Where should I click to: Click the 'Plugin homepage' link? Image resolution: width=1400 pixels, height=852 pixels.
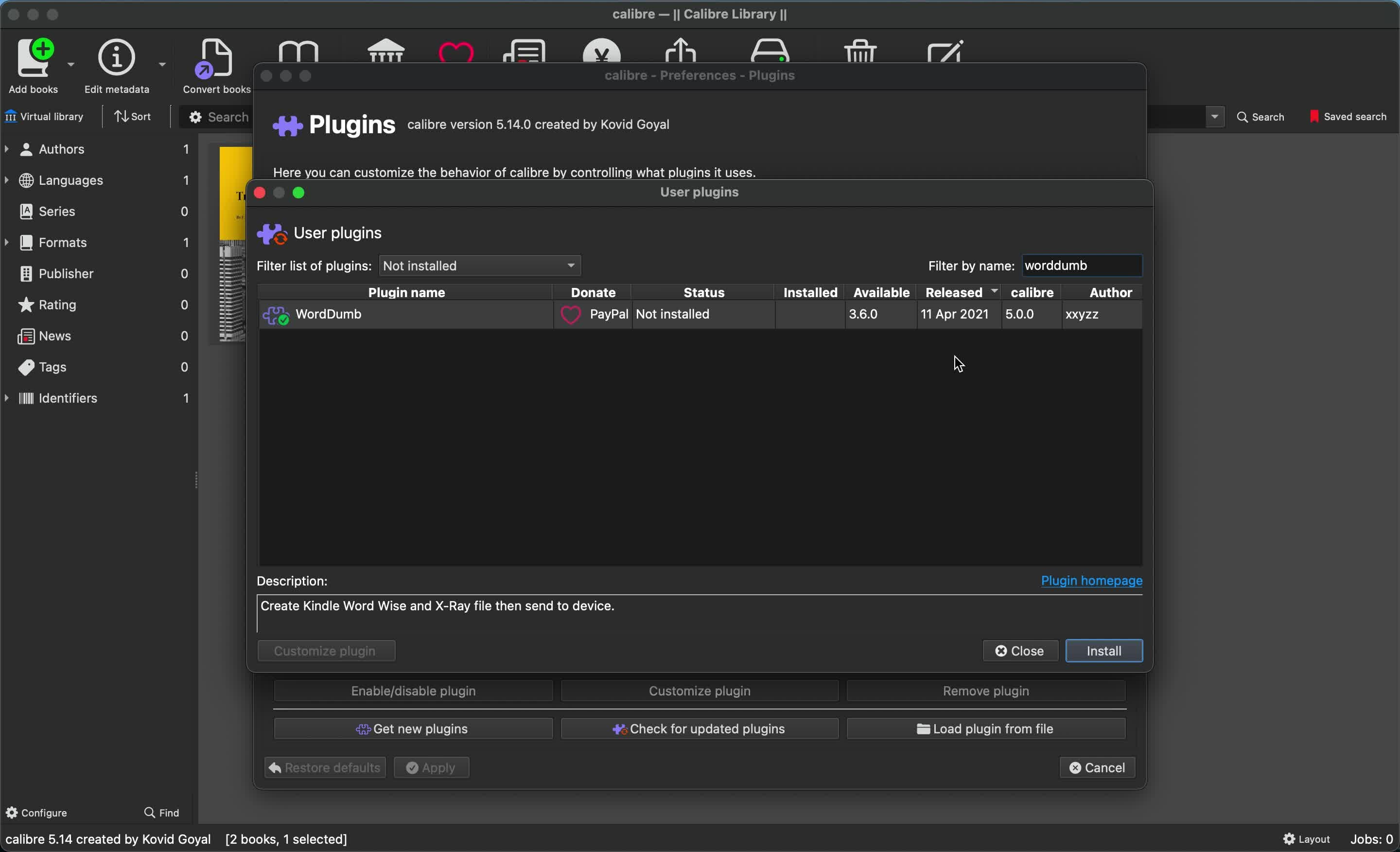(x=1091, y=581)
